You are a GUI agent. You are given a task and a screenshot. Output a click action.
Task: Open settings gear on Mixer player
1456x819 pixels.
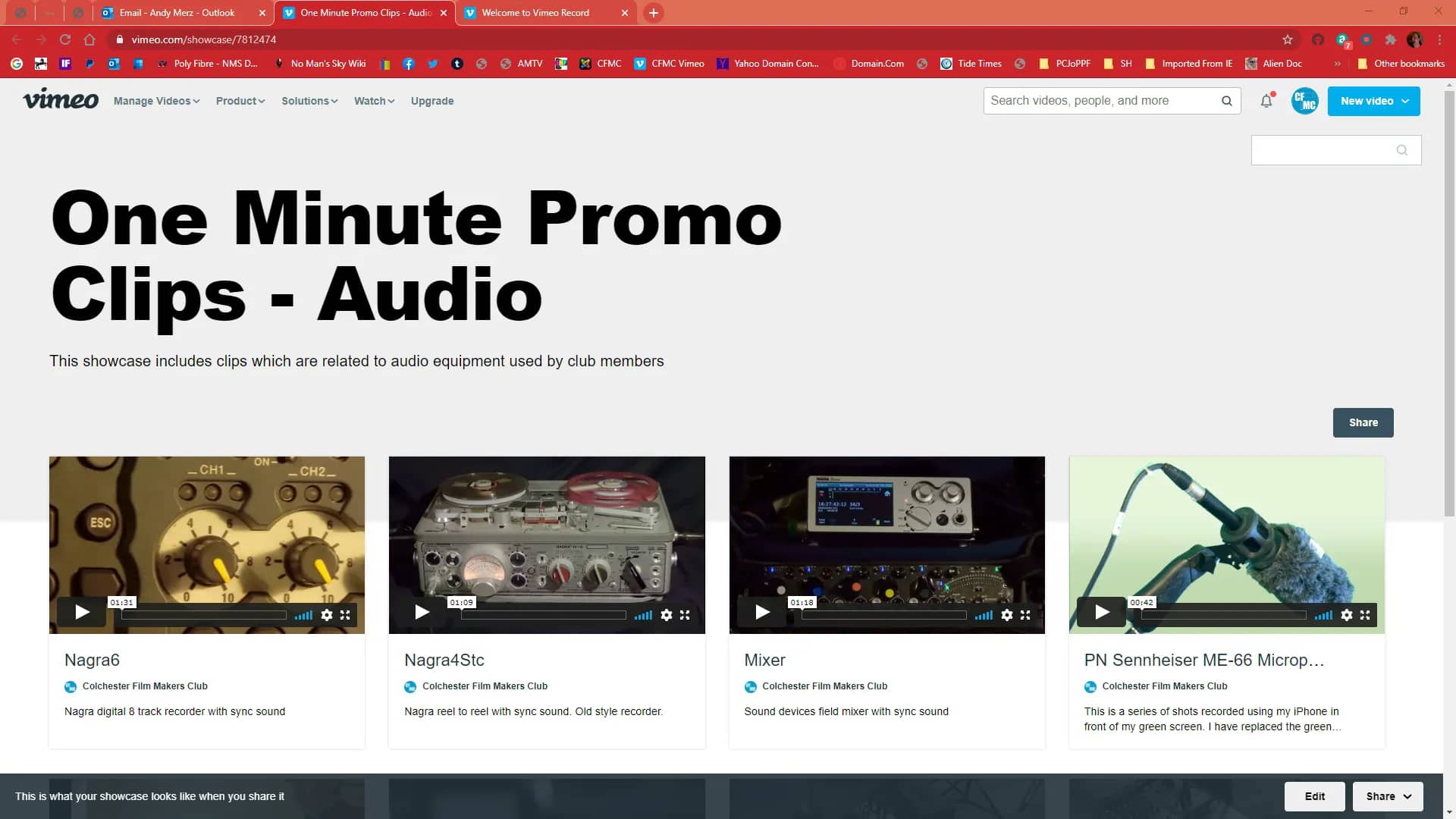pos(1007,615)
